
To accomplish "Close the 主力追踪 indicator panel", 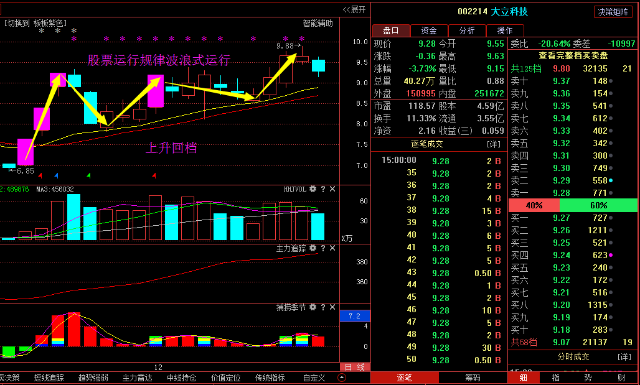I will [x=332, y=248].
